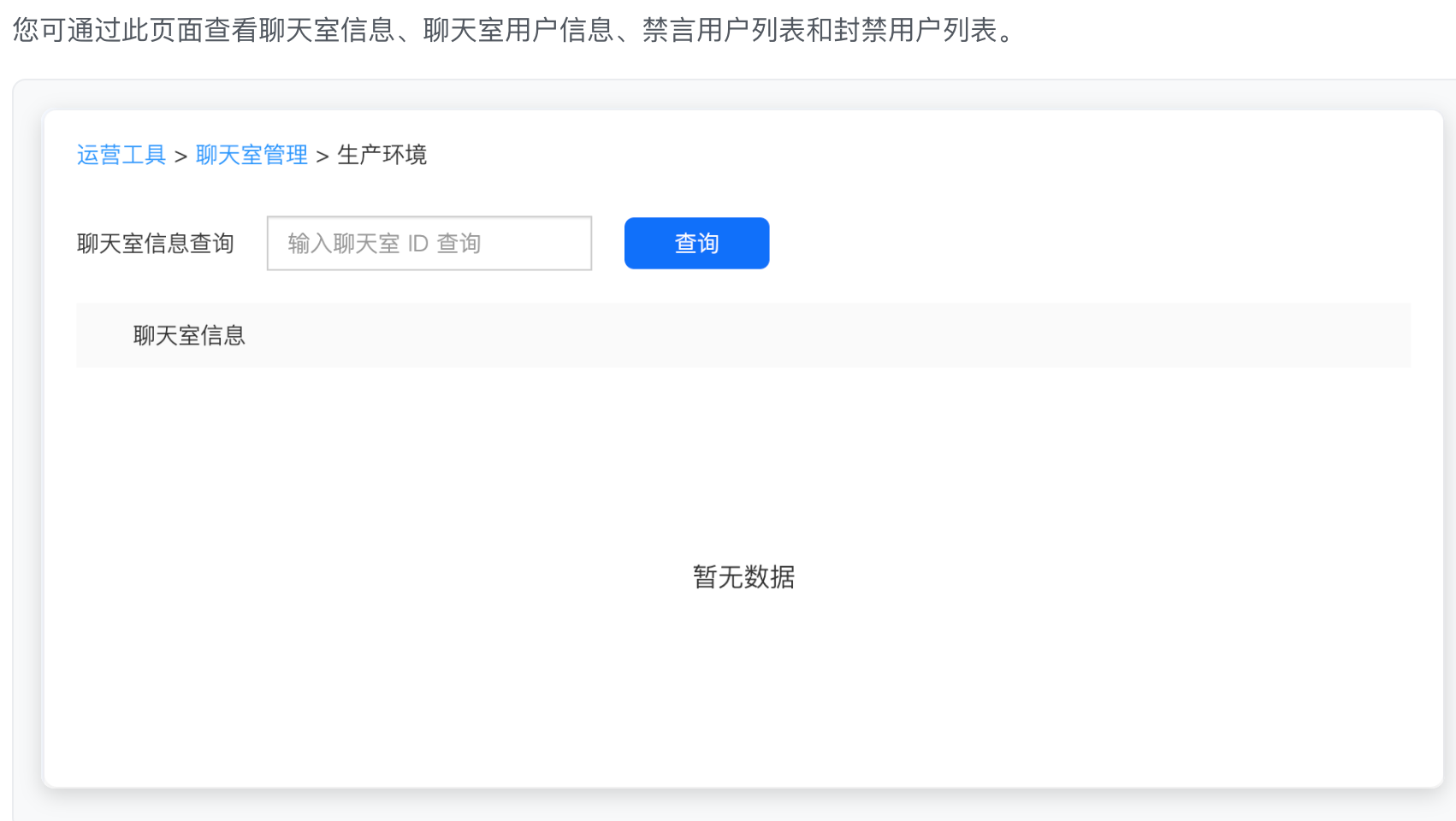Click the 聊天室信息 table column header
The image size is (1456, 821).
[189, 335]
